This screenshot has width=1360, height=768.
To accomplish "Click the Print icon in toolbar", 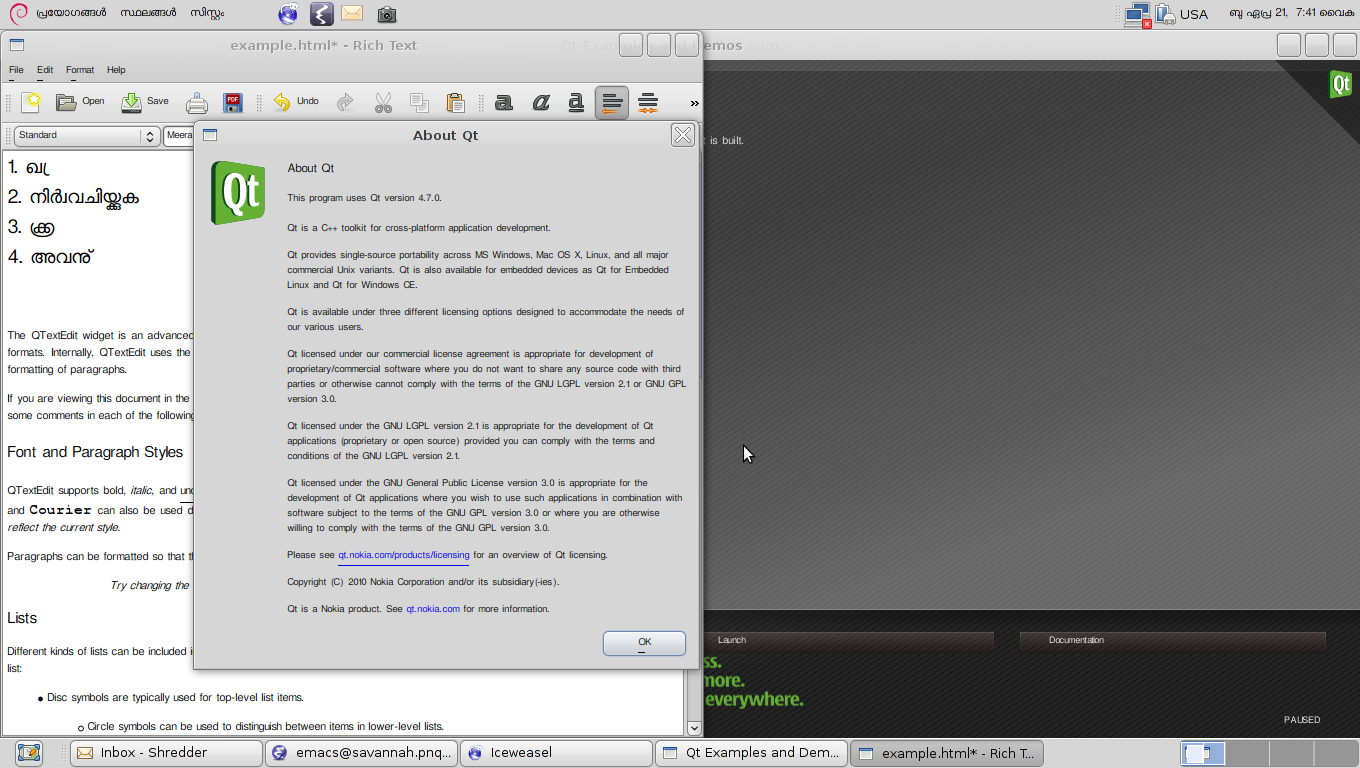I will (x=197, y=102).
